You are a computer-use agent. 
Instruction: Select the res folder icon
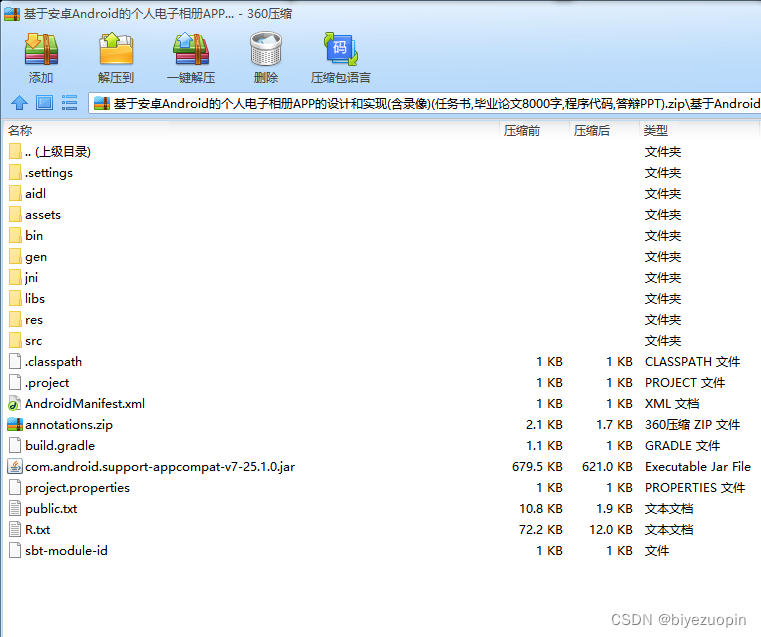15,319
